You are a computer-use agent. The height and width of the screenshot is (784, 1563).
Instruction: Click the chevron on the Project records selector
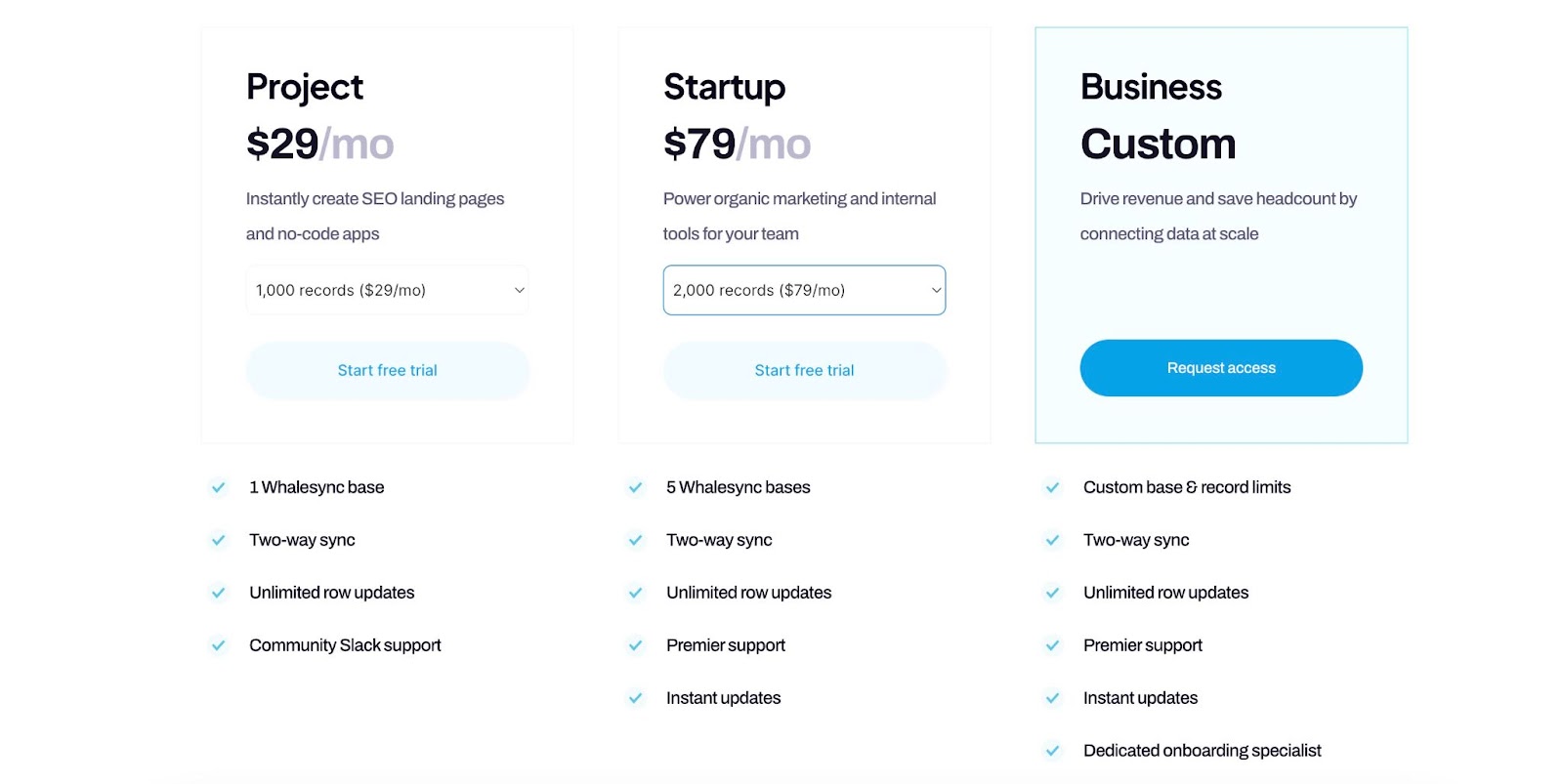(x=519, y=290)
